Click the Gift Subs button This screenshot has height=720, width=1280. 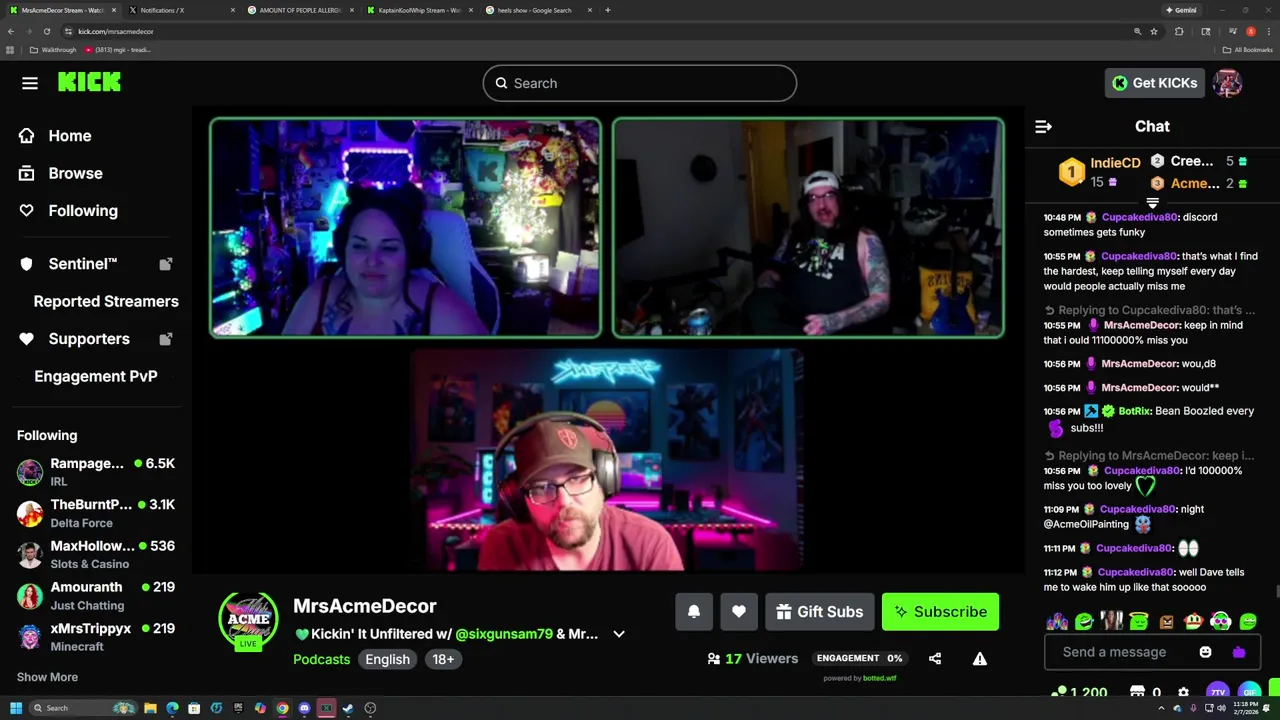[820, 612]
